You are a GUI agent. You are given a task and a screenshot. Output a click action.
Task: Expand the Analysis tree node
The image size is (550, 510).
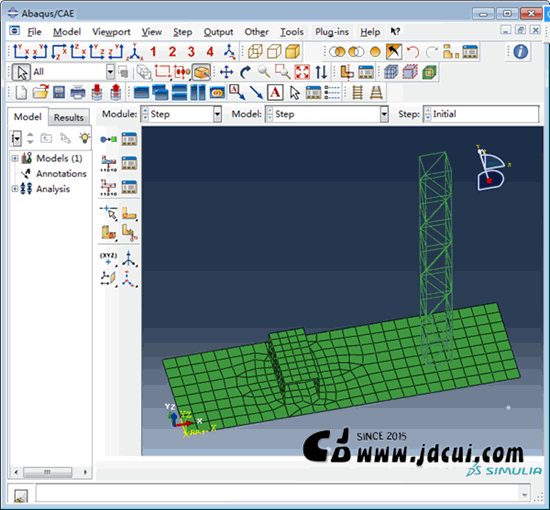[x=15, y=189]
